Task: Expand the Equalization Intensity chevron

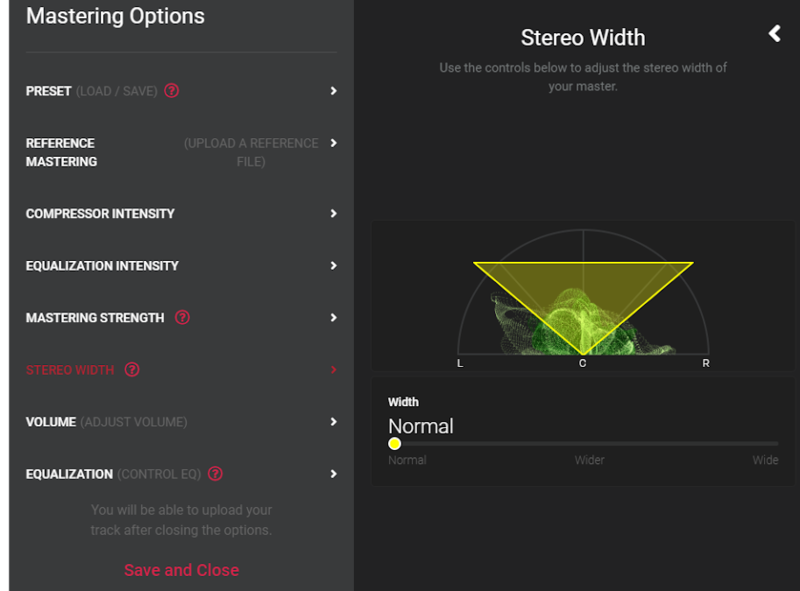Action: click(334, 266)
